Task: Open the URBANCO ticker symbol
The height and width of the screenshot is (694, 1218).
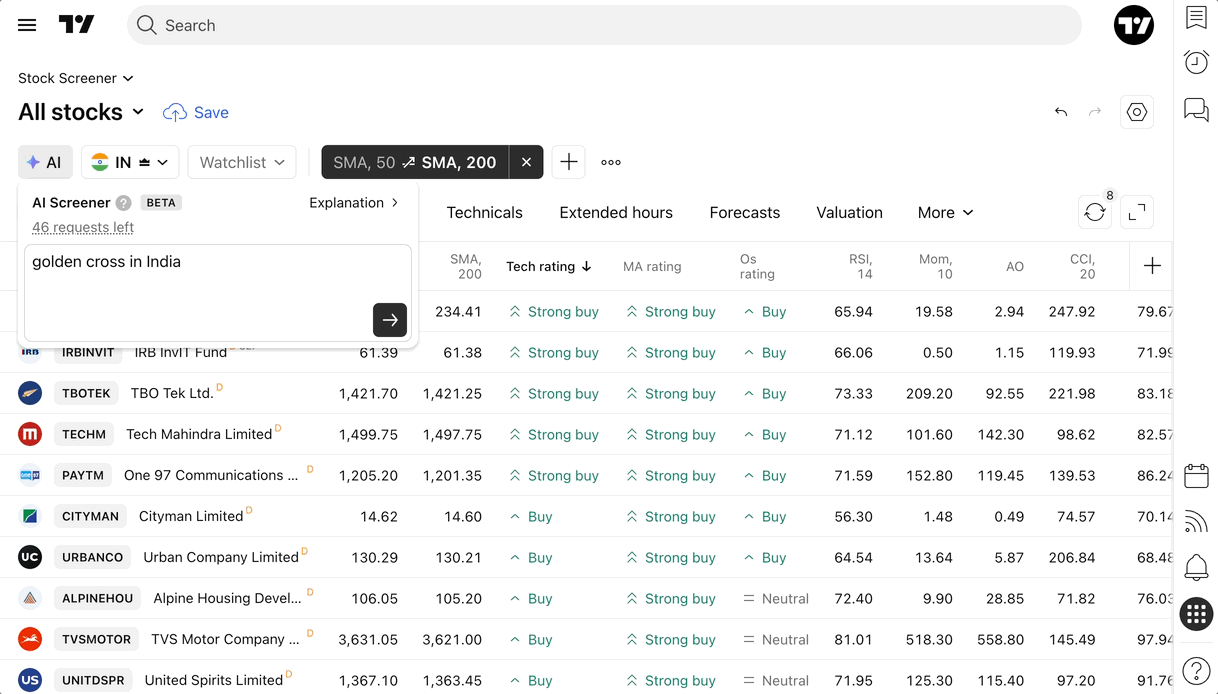Action: (x=93, y=557)
